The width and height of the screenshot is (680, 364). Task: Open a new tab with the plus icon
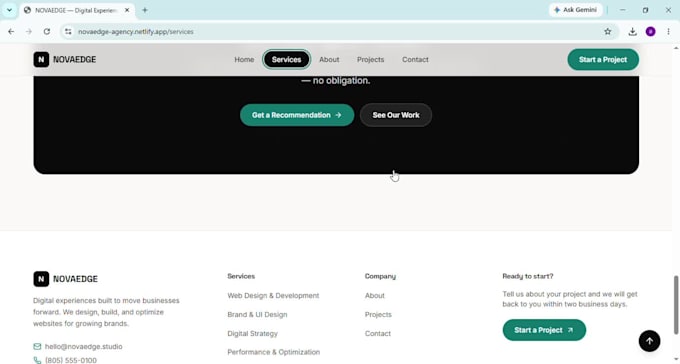145,10
